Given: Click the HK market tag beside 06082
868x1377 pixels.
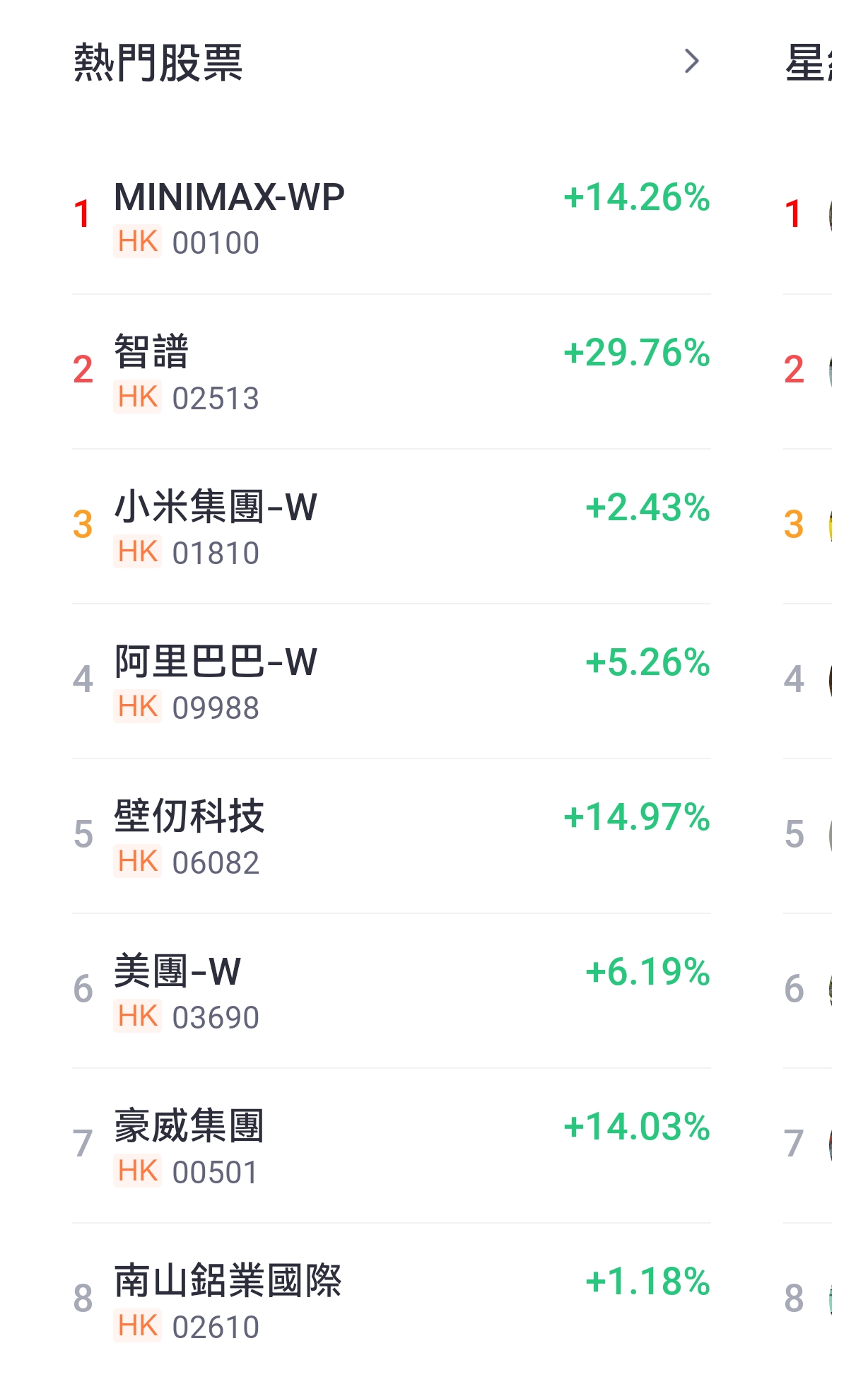Looking at the screenshot, I should tap(138, 862).
